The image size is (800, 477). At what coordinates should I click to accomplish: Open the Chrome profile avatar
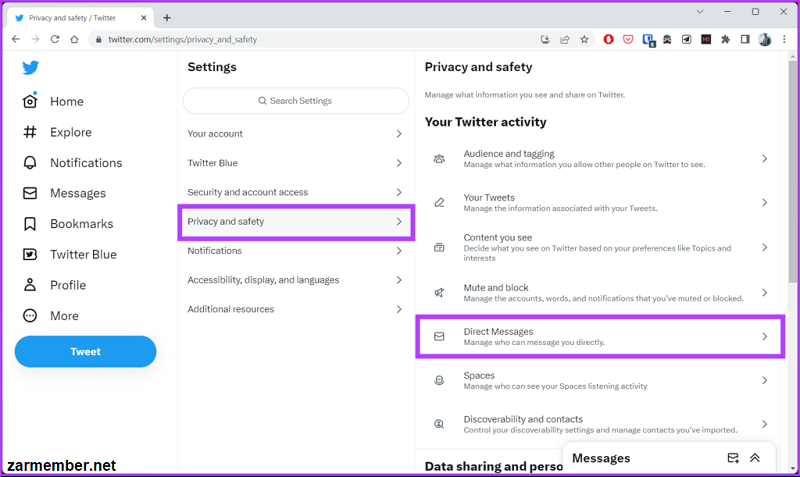[765, 39]
